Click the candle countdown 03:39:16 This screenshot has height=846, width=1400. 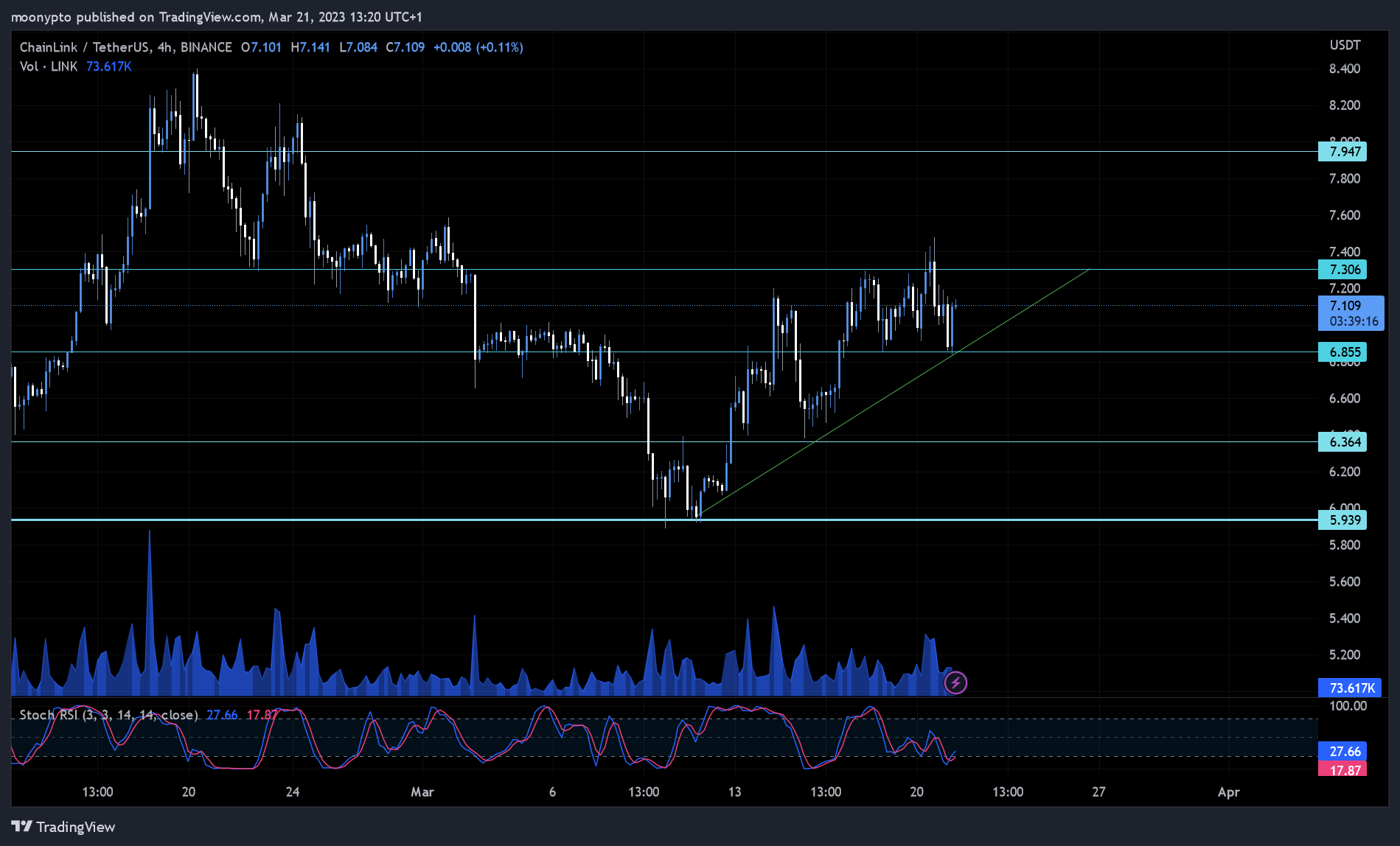[x=1354, y=321]
